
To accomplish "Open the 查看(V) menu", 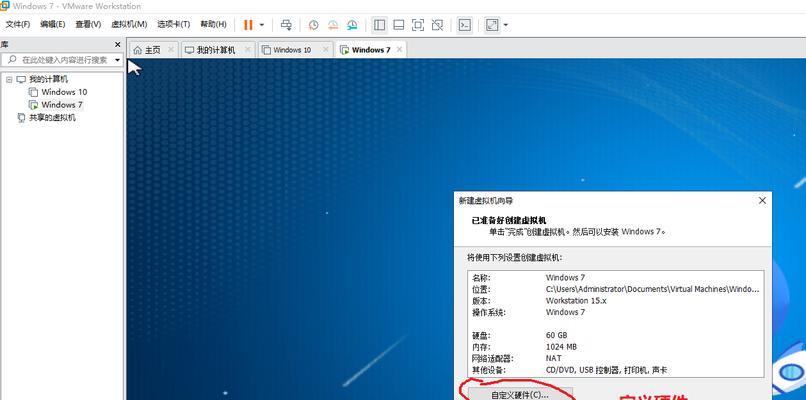I will pos(88,24).
